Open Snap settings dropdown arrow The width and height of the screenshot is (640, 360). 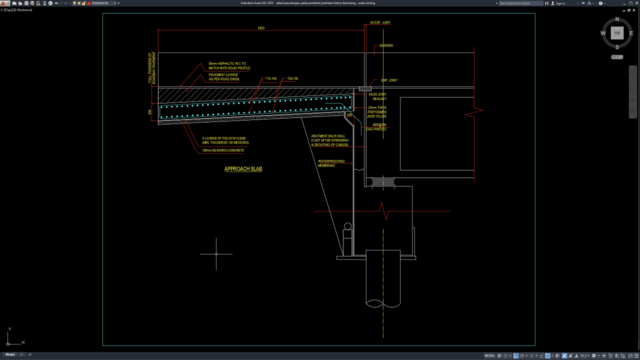tap(510, 356)
